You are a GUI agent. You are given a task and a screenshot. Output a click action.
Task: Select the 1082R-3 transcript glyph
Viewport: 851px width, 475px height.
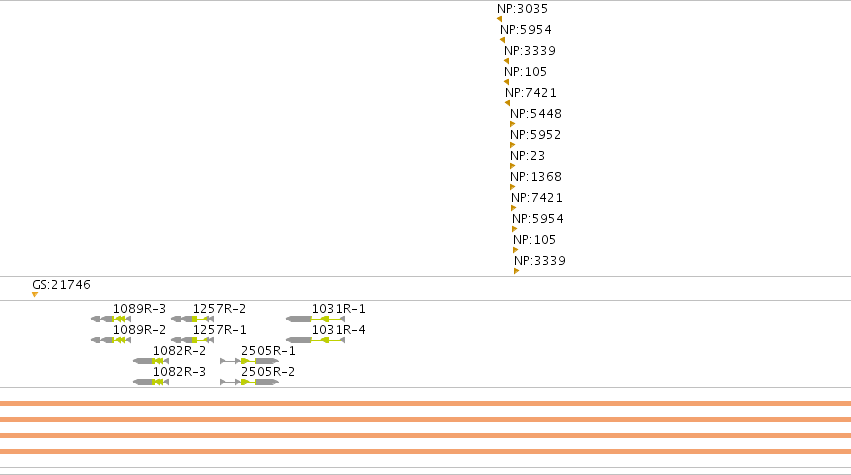[151, 382]
